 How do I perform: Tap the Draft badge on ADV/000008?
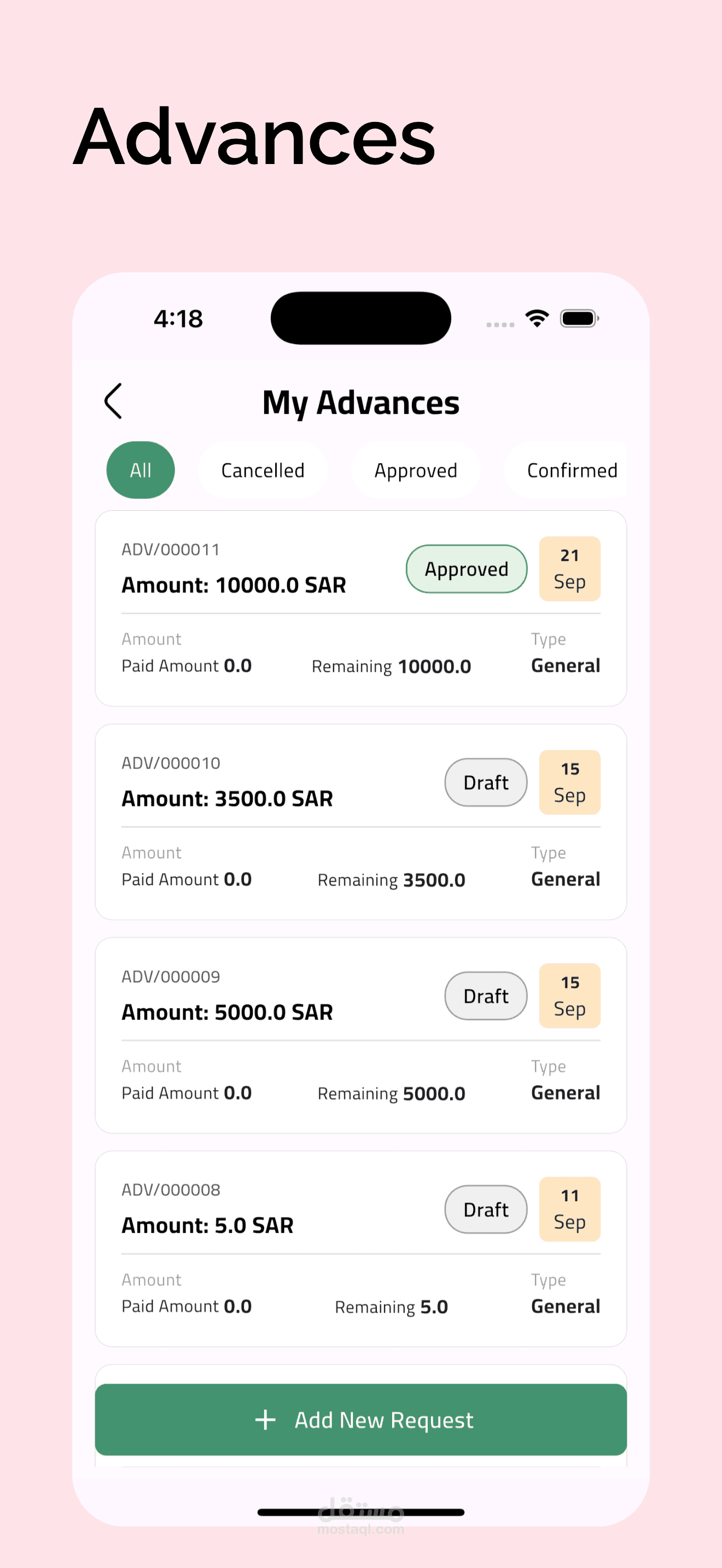[x=486, y=1209]
